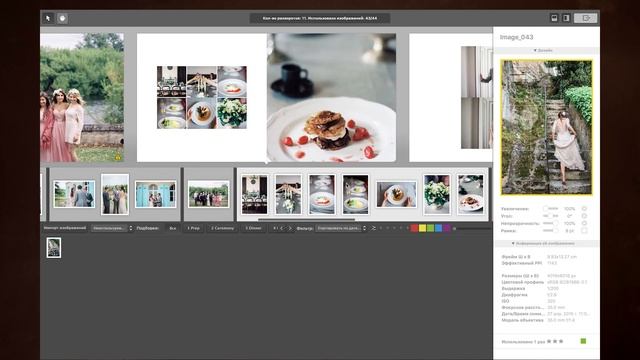Switch to collection tab 1
Screen dimensions: 640x360
pos(193,228)
